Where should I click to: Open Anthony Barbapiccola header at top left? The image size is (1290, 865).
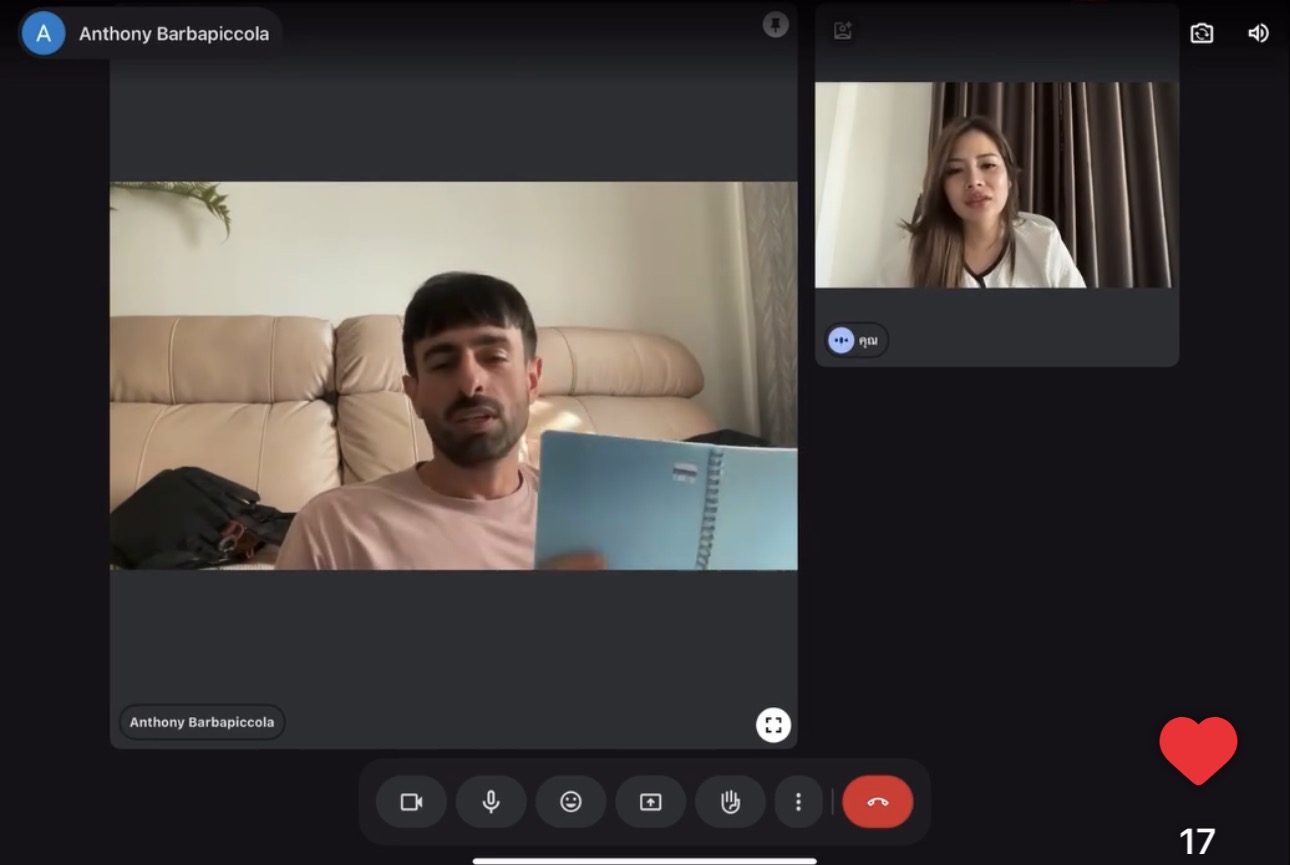[x=151, y=33]
